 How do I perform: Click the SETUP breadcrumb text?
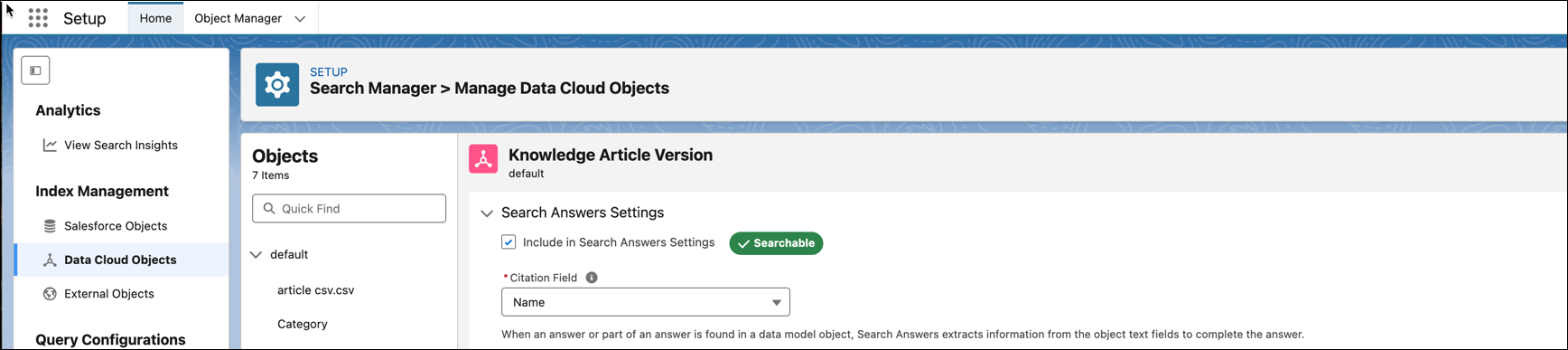(x=329, y=71)
